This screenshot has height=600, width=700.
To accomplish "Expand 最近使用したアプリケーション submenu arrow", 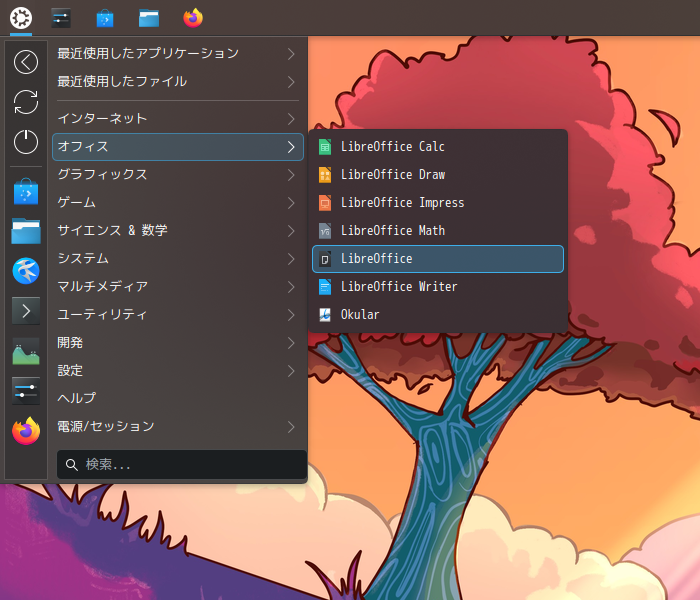I will point(291,54).
